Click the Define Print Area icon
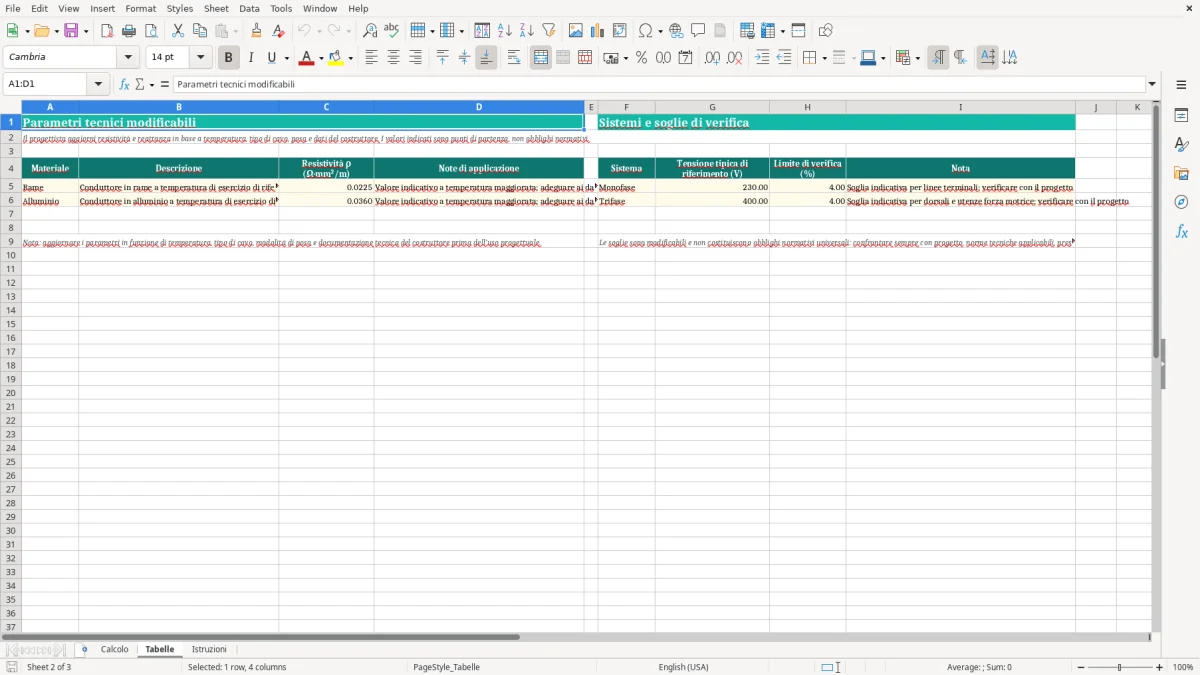The image size is (1200, 675). coord(747,31)
